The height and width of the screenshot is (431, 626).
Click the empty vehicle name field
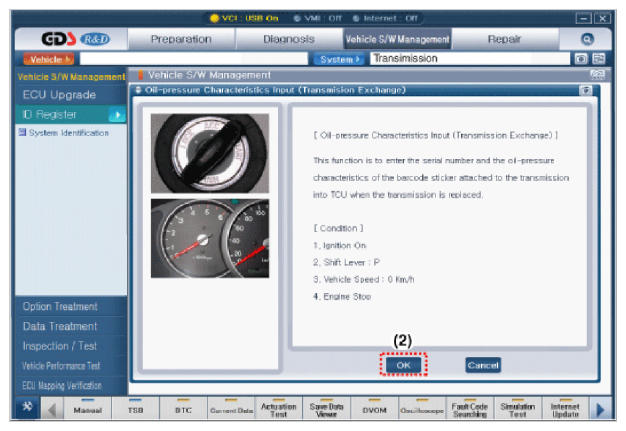(194, 59)
